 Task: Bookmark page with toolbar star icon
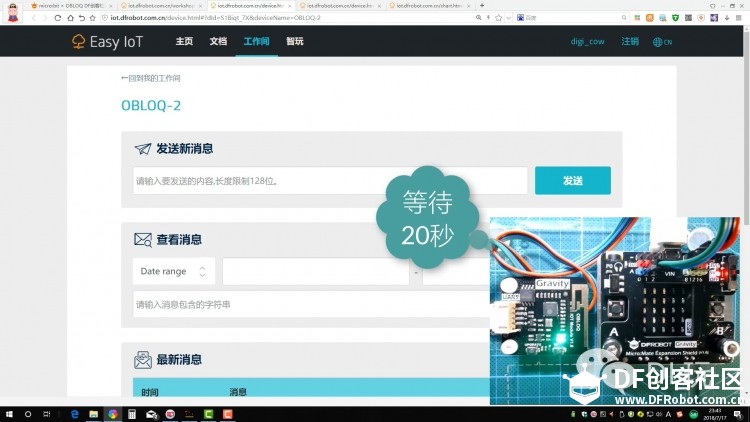pos(92,18)
